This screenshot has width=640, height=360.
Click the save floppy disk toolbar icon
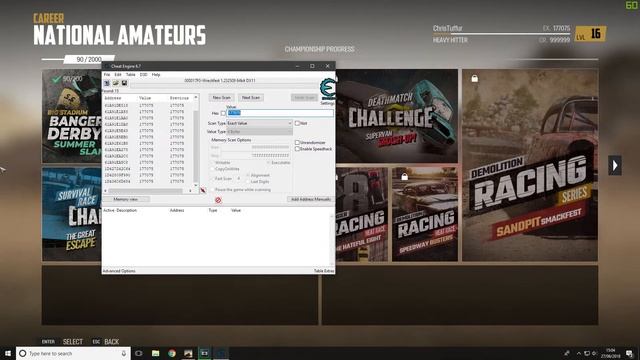pyautogui.click(x=124, y=83)
